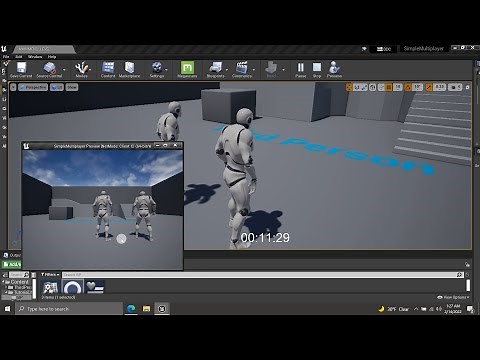Viewport: 480px width, 360px height.
Task: Open the Settings toolbar icon
Action: pyautogui.click(x=157, y=69)
